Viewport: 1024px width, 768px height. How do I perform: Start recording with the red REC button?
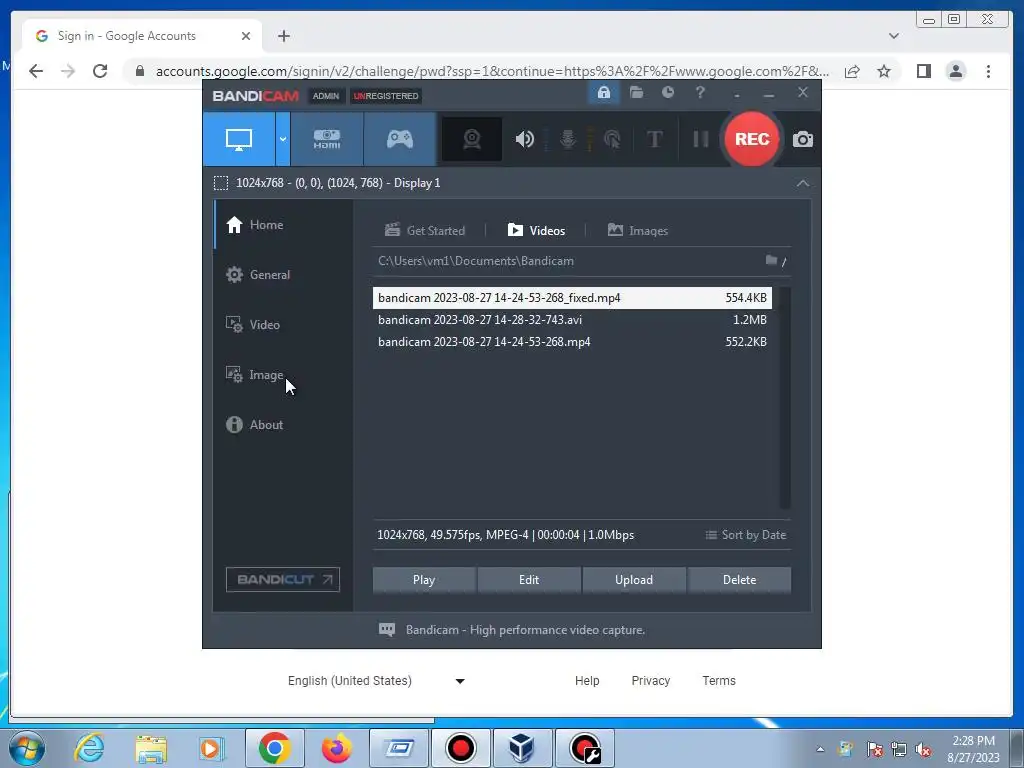click(752, 139)
